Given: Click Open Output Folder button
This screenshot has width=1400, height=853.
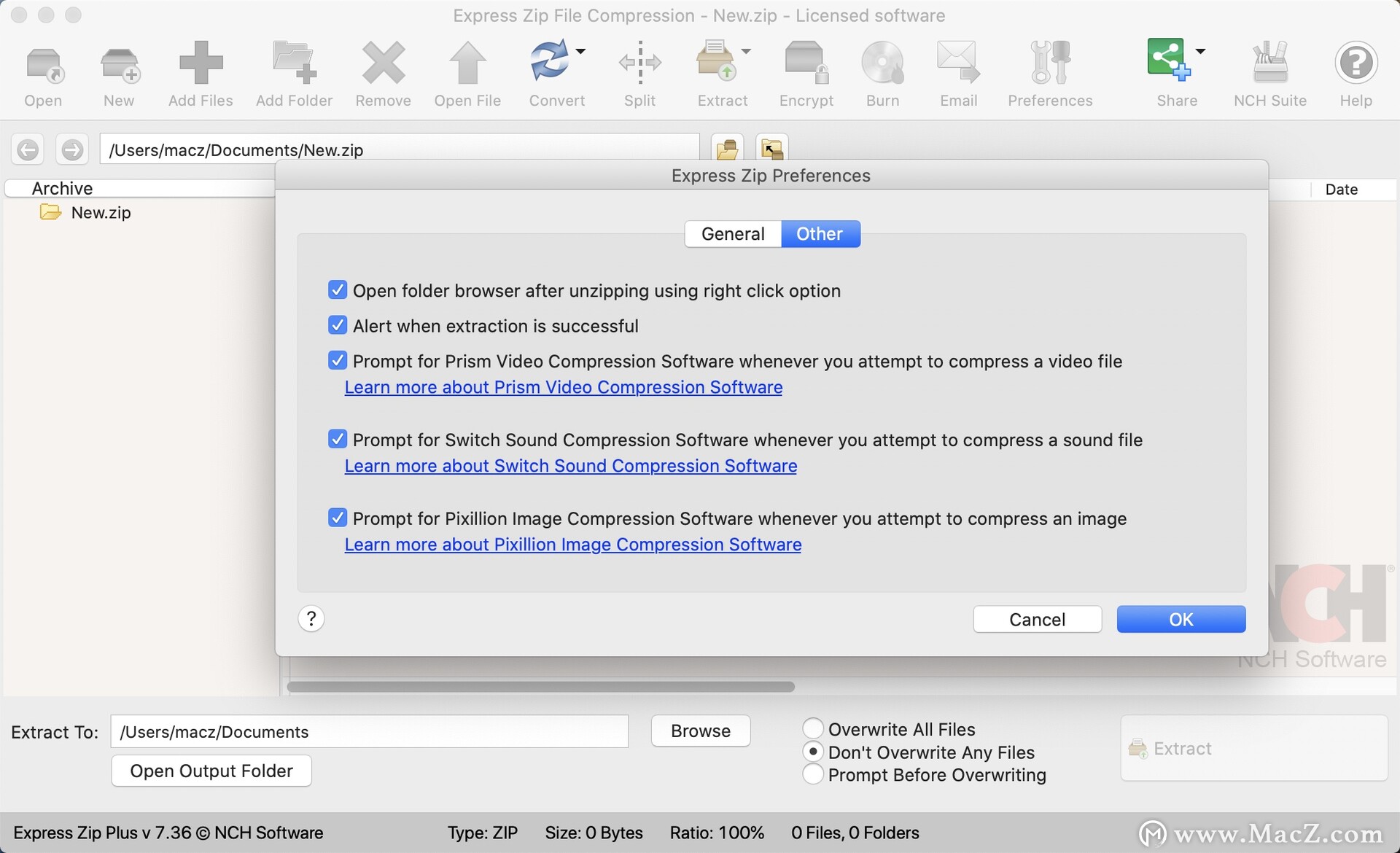Looking at the screenshot, I should tap(211, 771).
